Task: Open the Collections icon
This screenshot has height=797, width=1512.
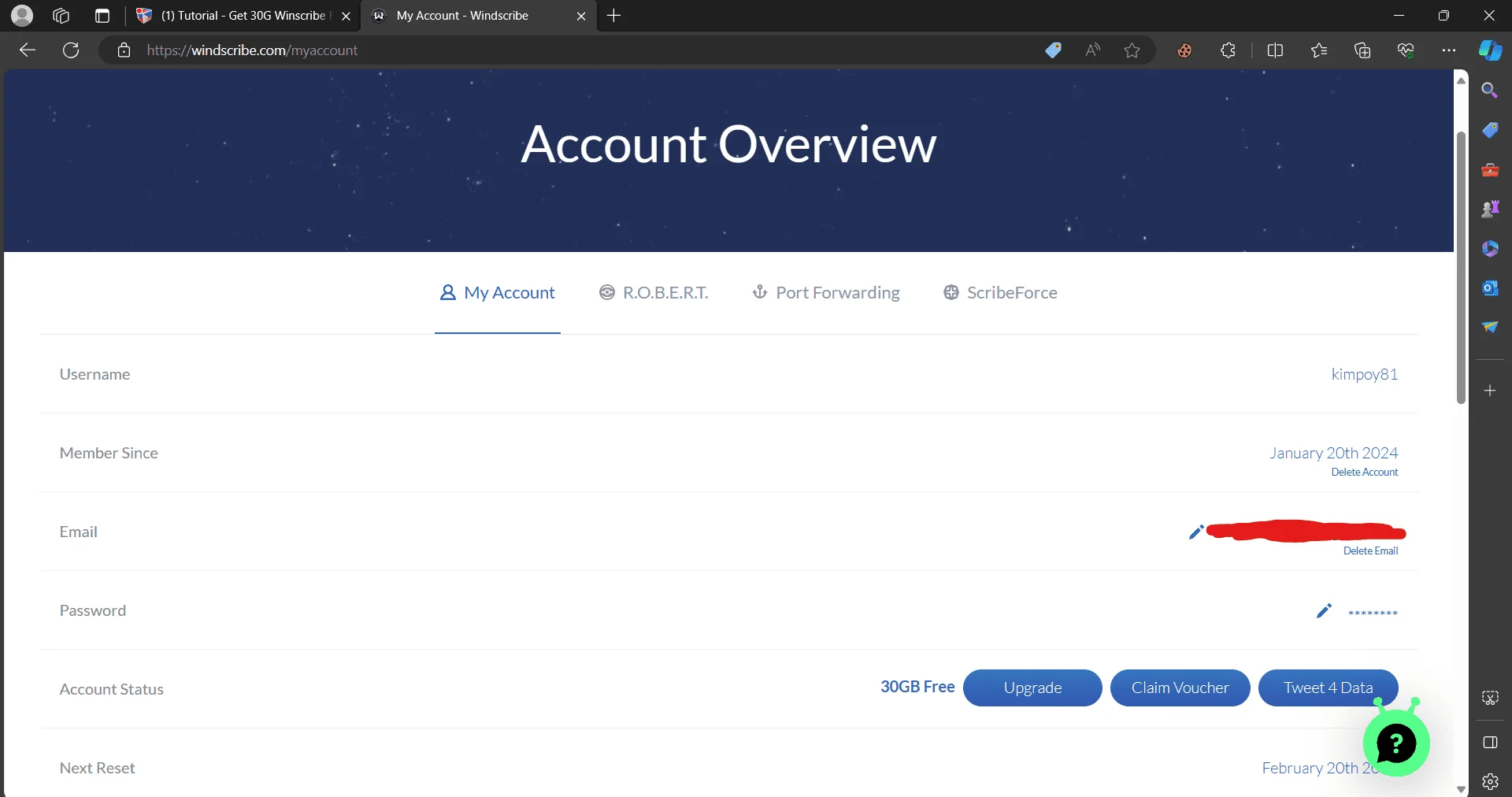Action: (x=1362, y=50)
